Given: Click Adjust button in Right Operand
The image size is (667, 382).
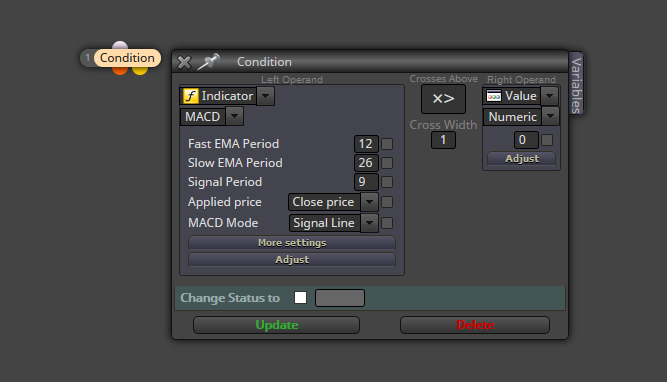Looking at the screenshot, I should point(522,159).
